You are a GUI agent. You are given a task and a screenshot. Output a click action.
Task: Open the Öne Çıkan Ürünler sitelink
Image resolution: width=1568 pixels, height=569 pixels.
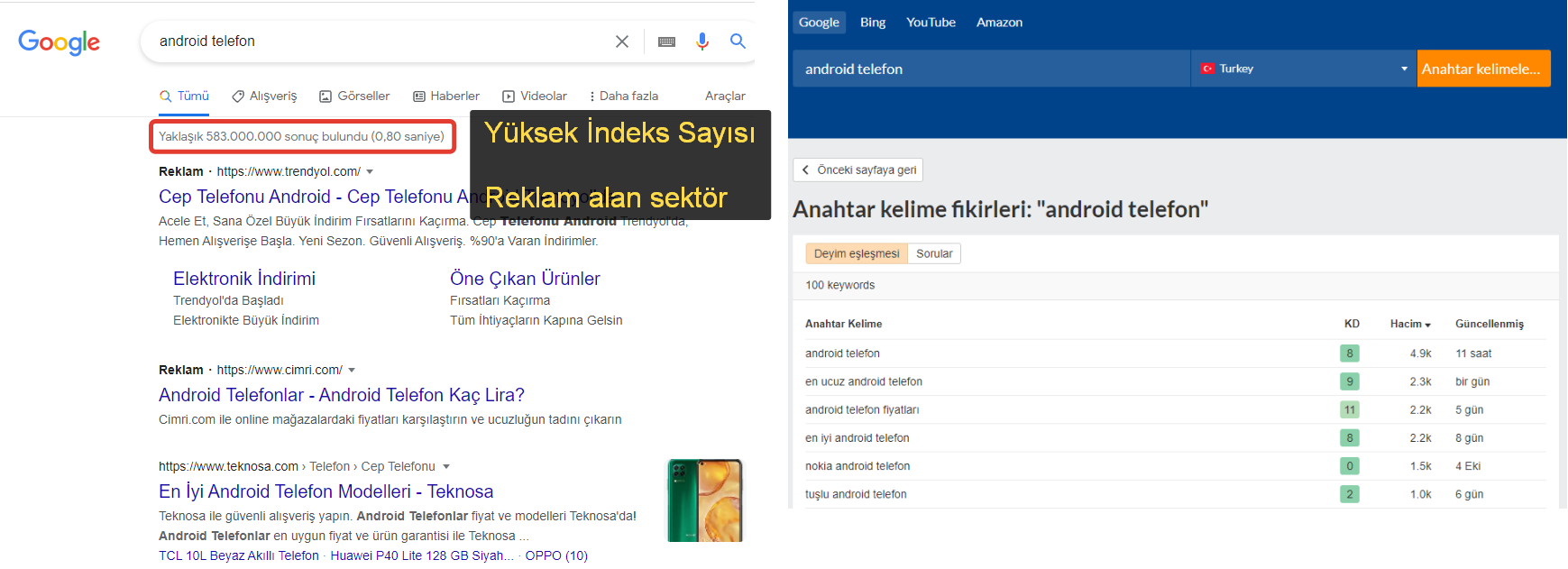pos(525,279)
